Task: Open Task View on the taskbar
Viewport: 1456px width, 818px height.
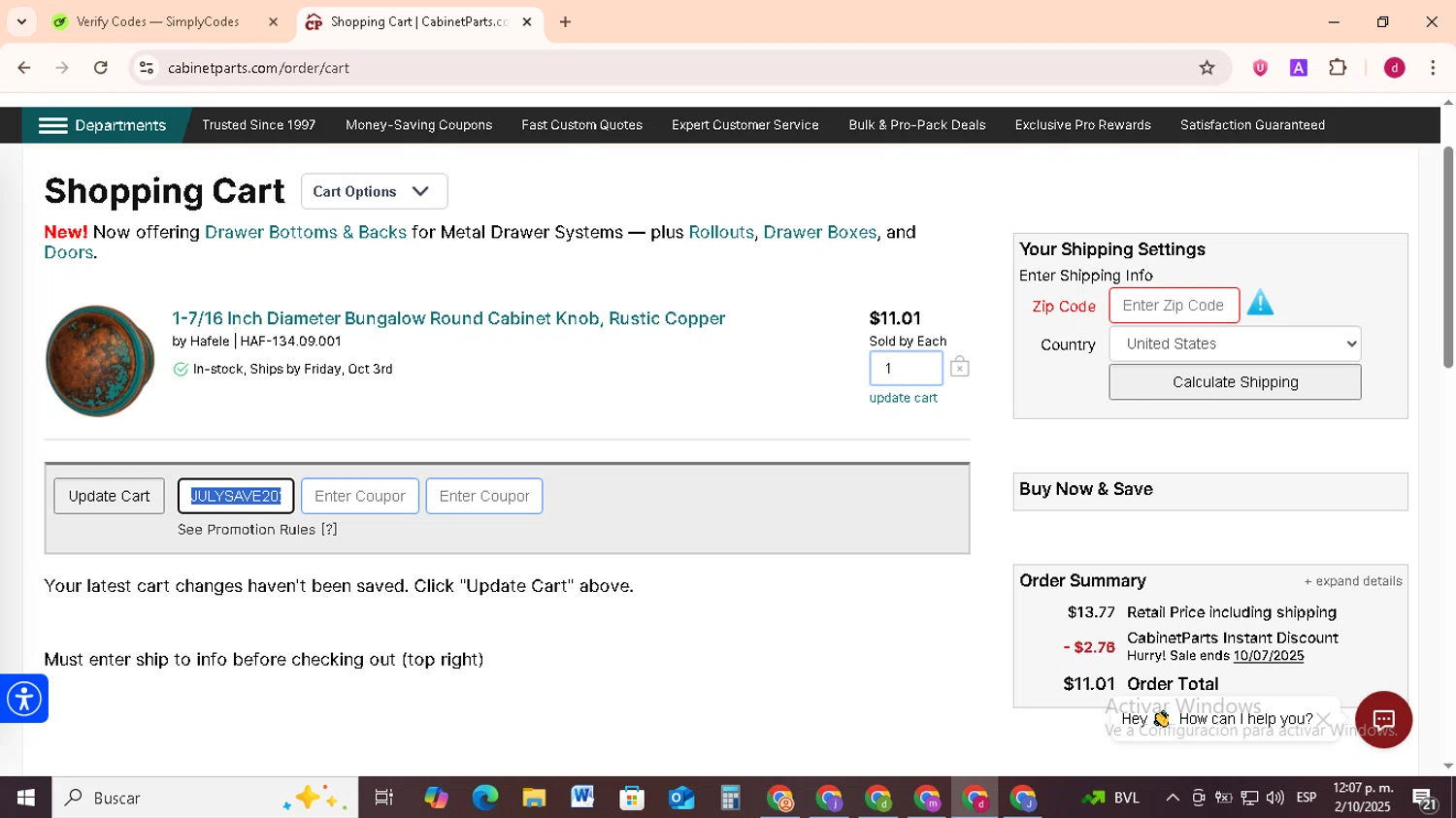Action: pos(383,798)
